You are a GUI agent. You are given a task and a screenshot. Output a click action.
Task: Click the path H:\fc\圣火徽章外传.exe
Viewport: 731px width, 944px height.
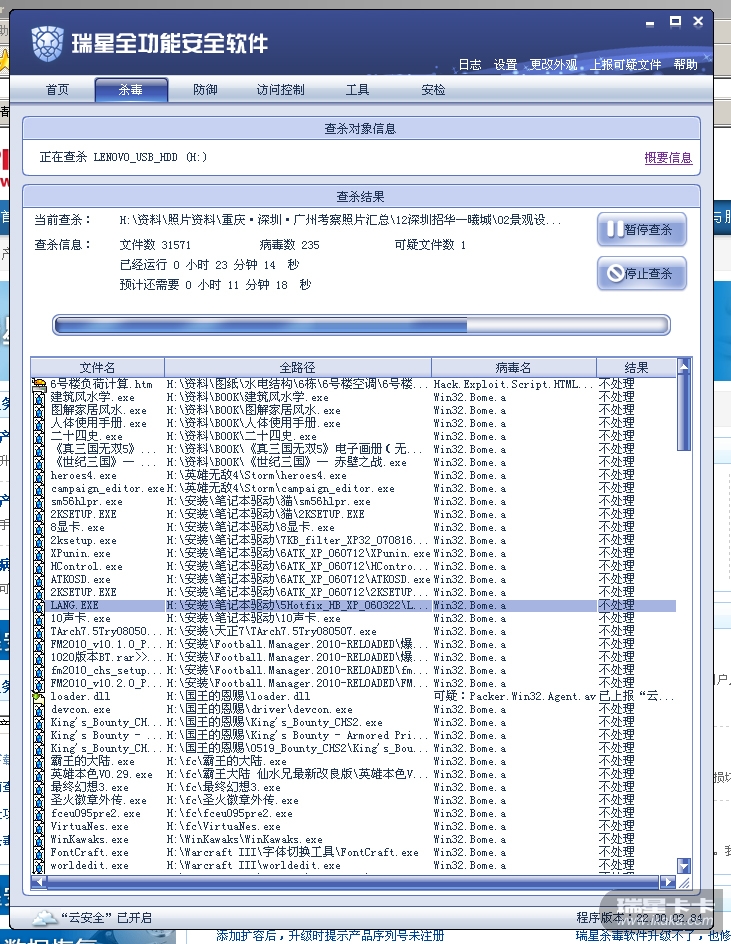pyautogui.click(x=232, y=801)
